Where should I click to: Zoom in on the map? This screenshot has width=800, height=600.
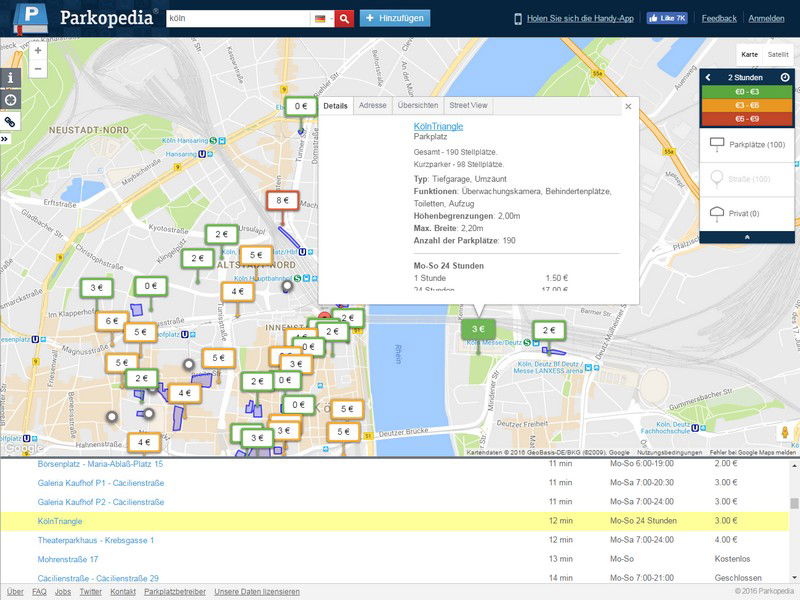(38, 51)
